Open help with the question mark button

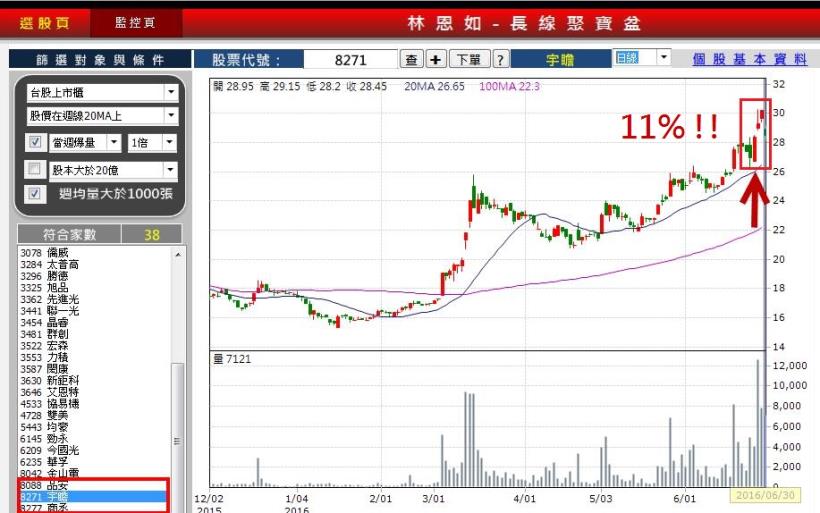[x=500, y=60]
